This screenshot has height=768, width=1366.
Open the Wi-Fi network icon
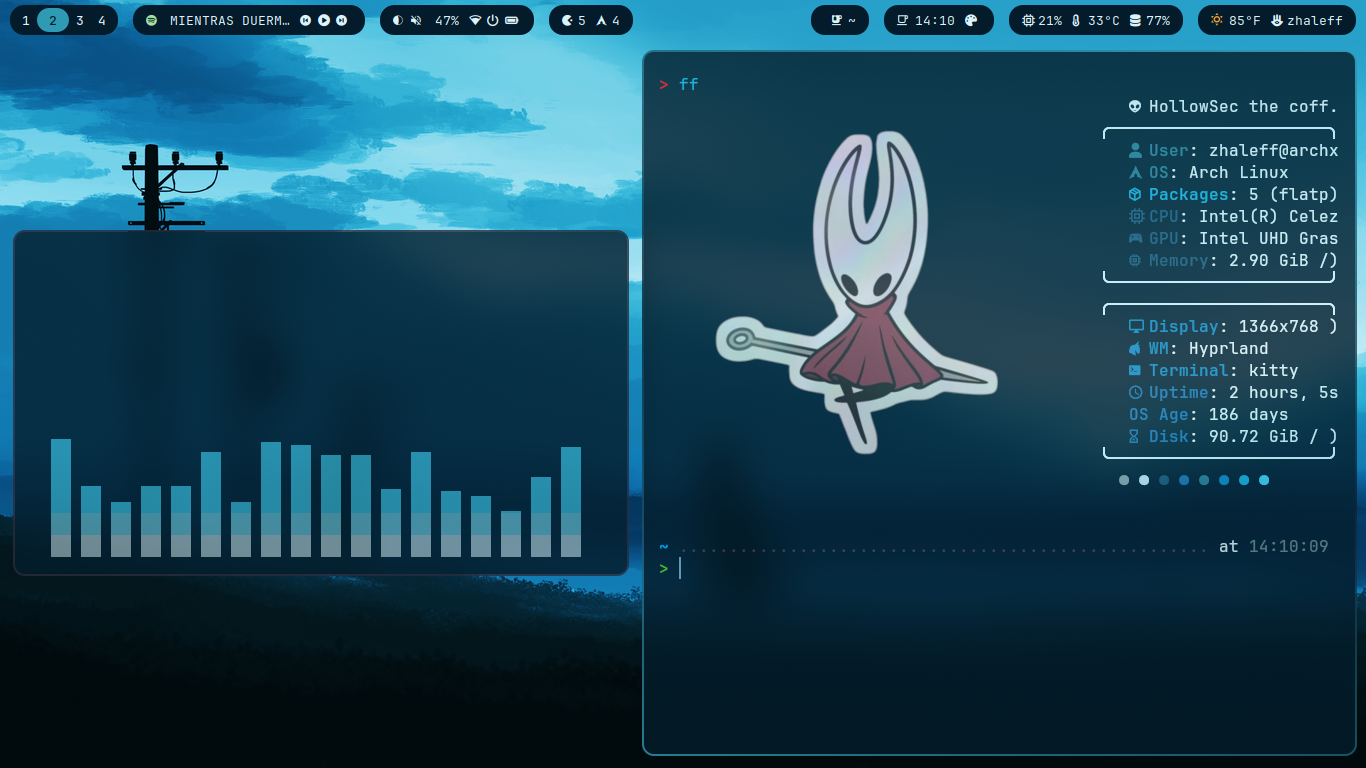click(475, 20)
